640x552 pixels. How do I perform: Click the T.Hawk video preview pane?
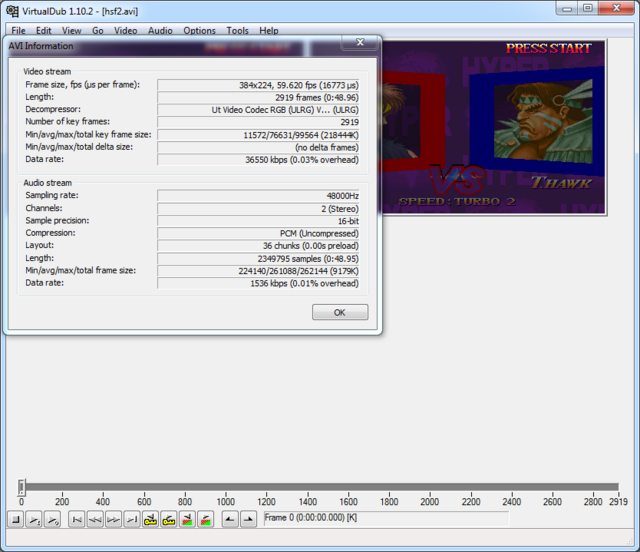(x=494, y=127)
